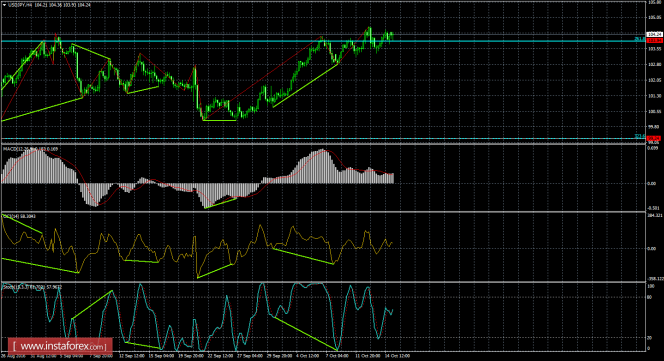Viewport: 664px width, 361px height.
Task: Click the divider between MACD and CCI
Action: point(323,212)
